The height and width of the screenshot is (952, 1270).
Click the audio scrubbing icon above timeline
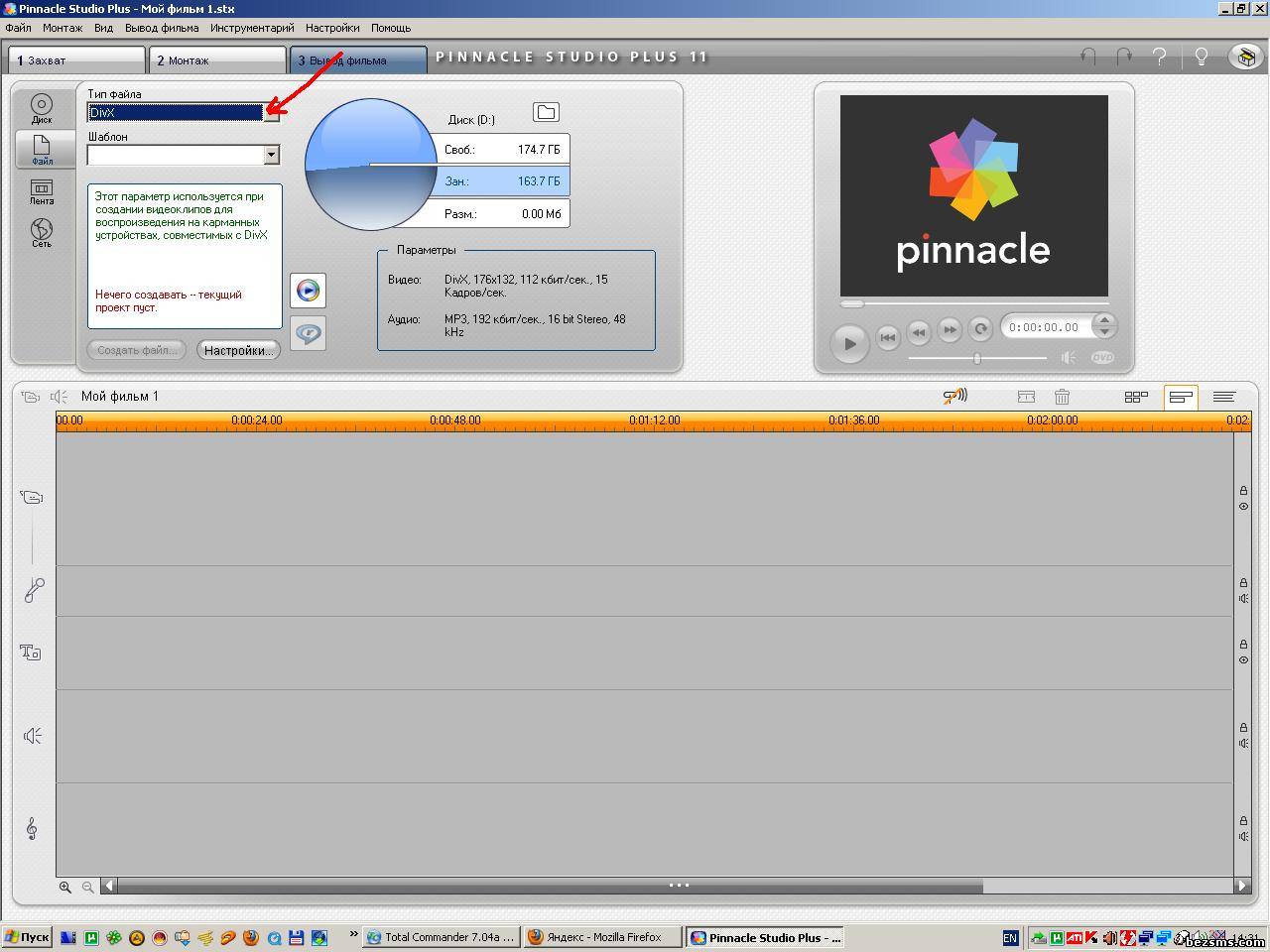(954, 396)
